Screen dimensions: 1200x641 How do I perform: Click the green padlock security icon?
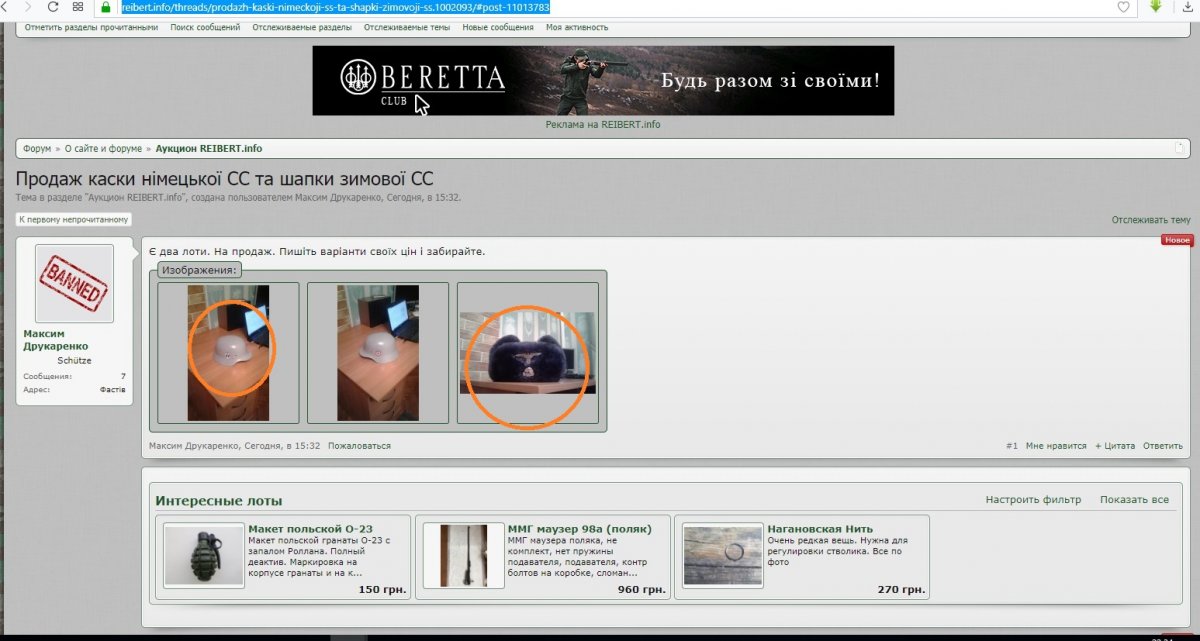pos(105,7)
